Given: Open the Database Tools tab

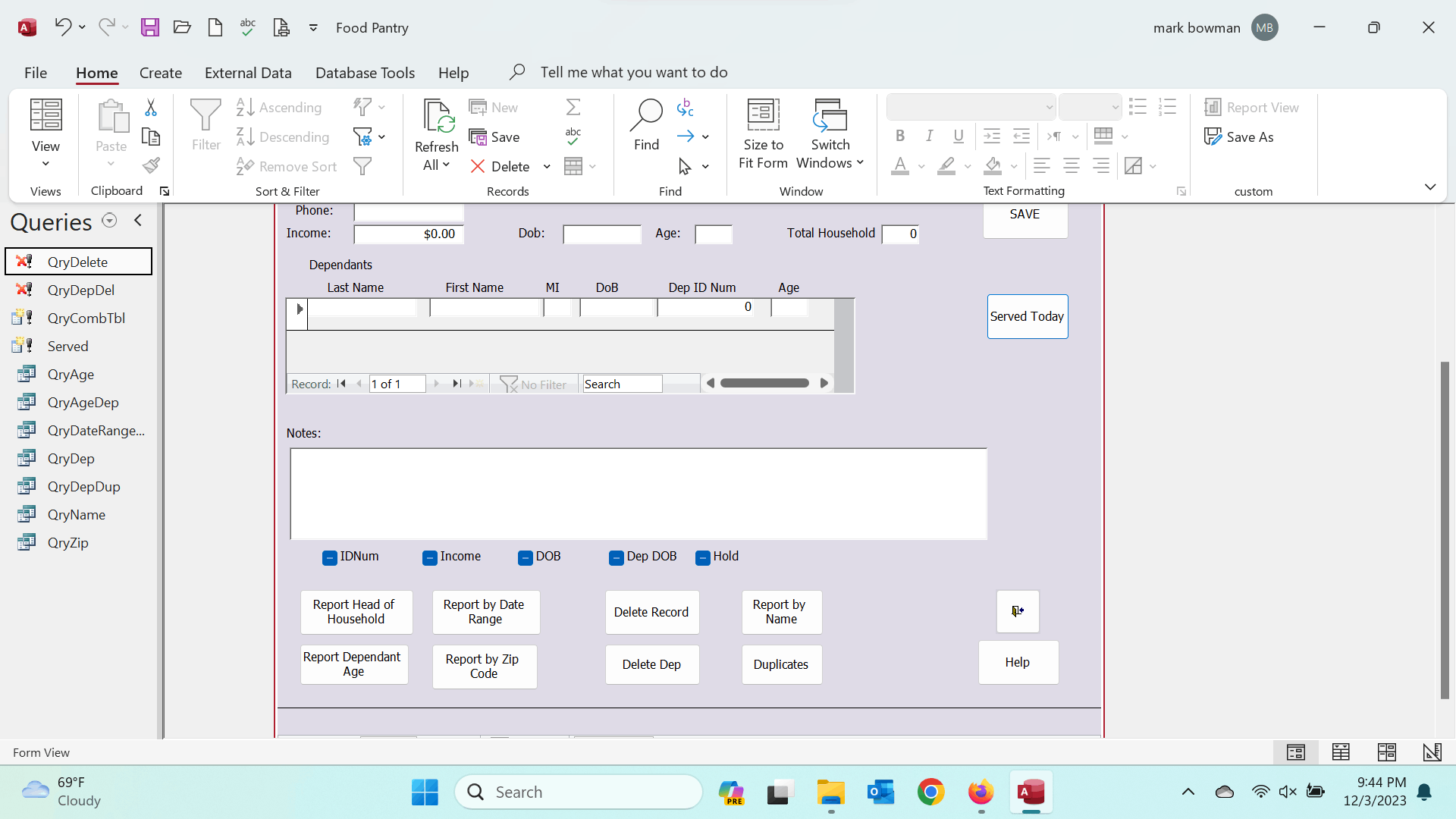Looking at the screenshot, I should (365, 73).
